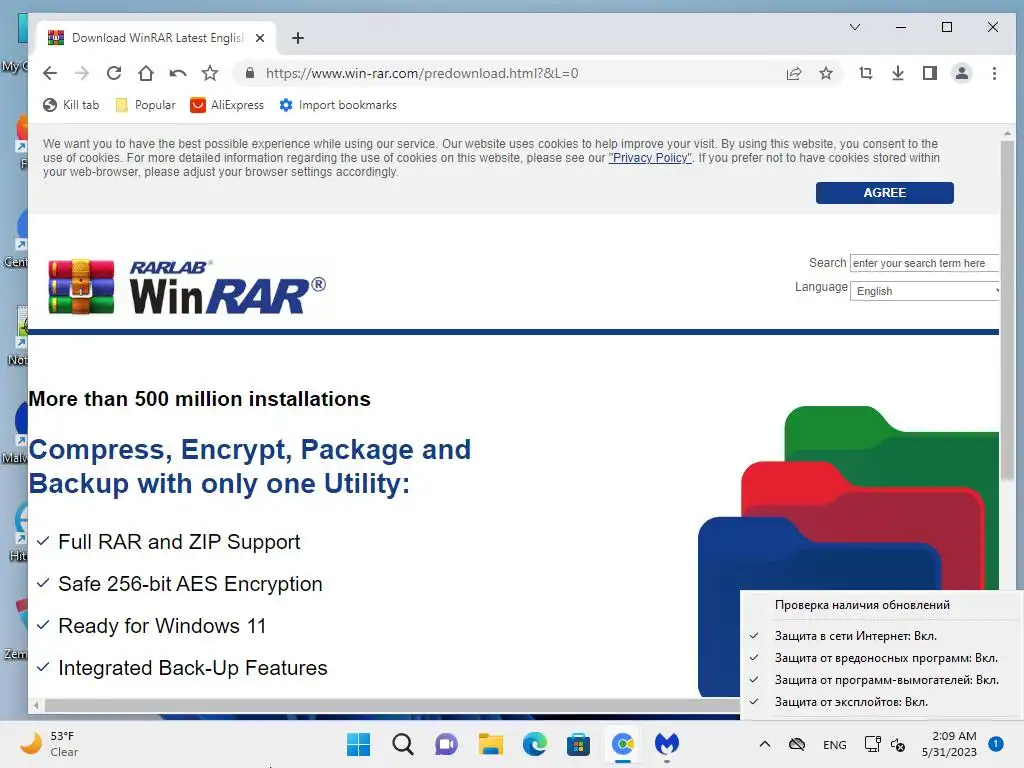
Task: Click the vertical page scrollbar
Action: click(1008, 310)
